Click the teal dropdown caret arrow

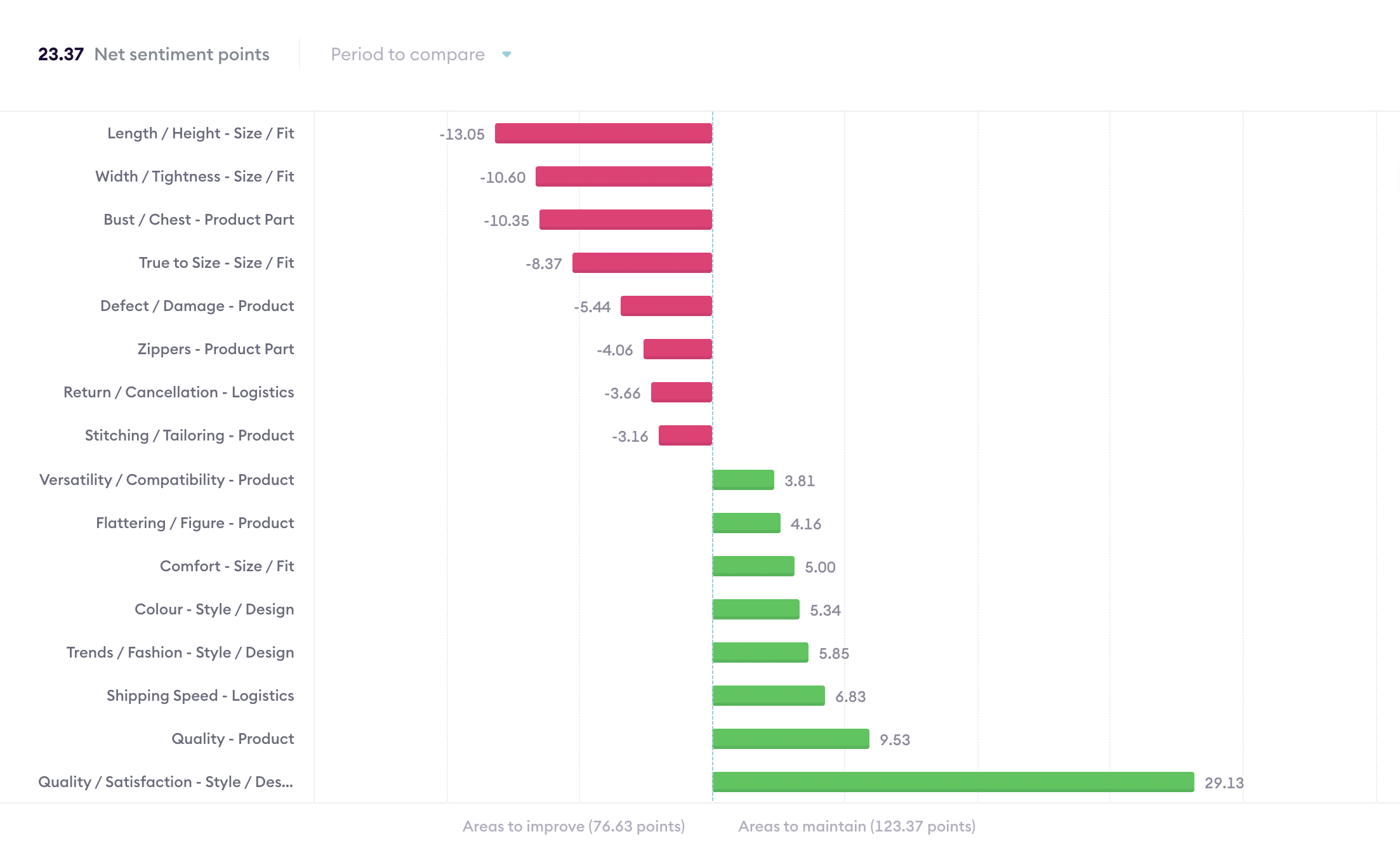[x=506, y=55]
